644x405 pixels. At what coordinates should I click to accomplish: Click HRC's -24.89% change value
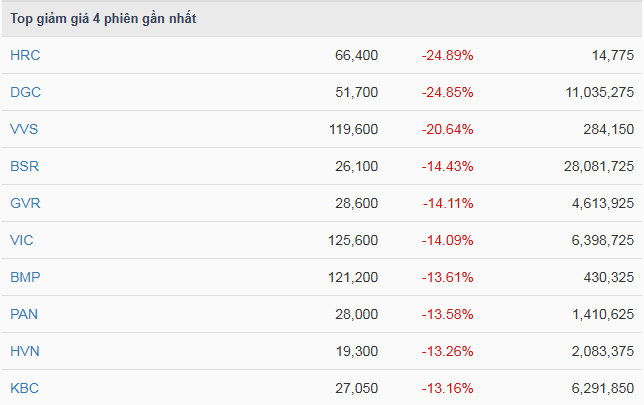click(447, 55)
